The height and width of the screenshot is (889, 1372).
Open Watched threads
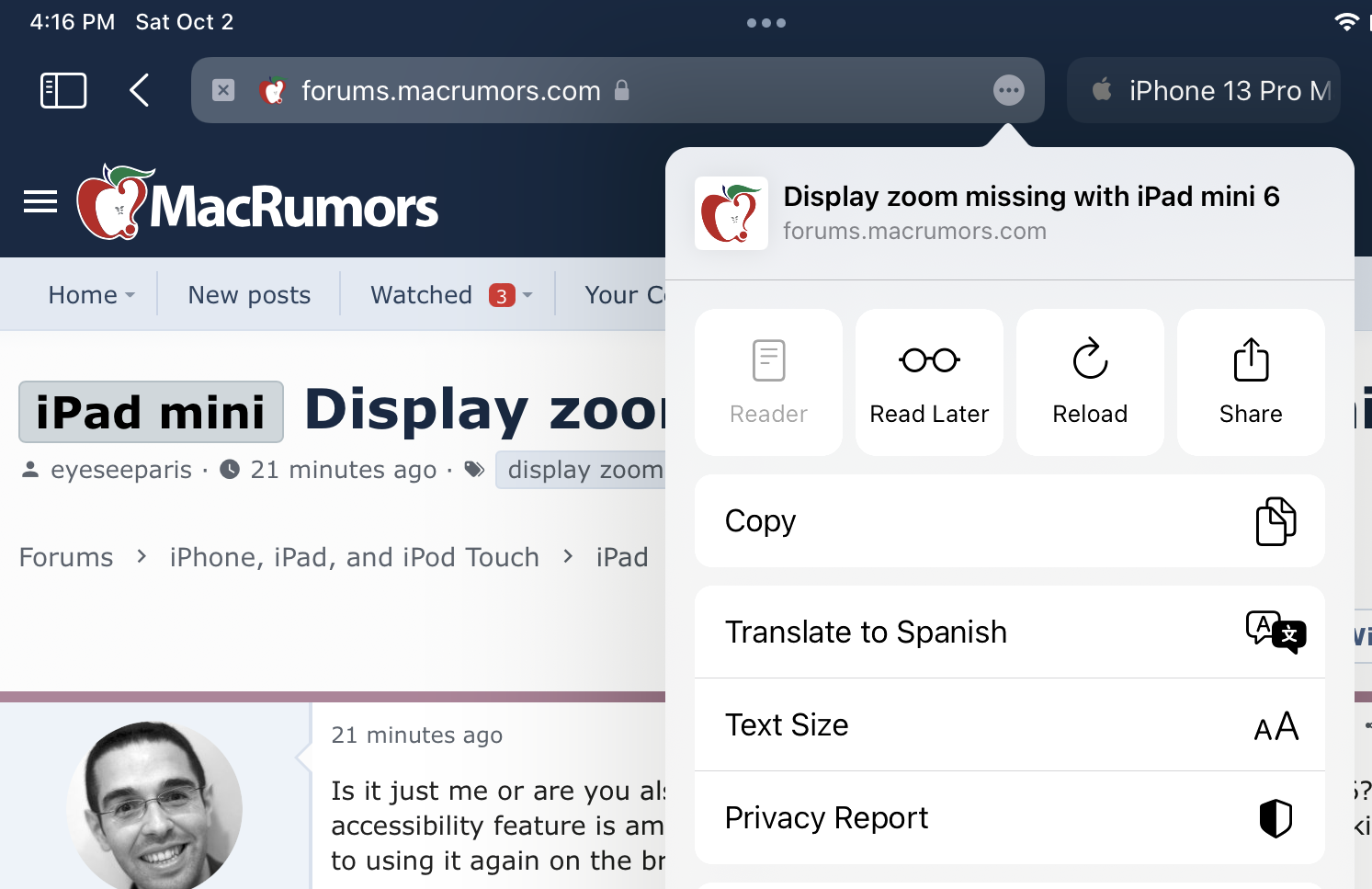point(421,295)
